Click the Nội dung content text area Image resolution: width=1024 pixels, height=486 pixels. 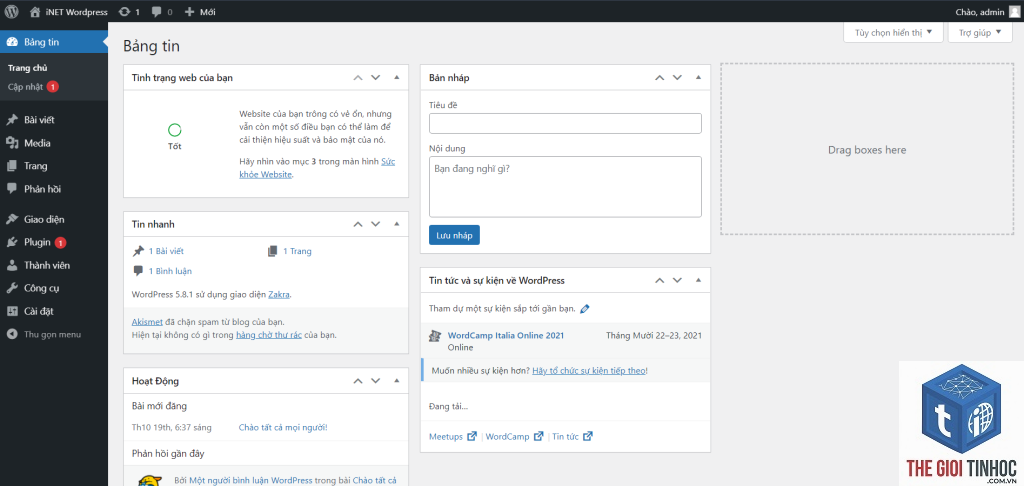coord(566,187)
